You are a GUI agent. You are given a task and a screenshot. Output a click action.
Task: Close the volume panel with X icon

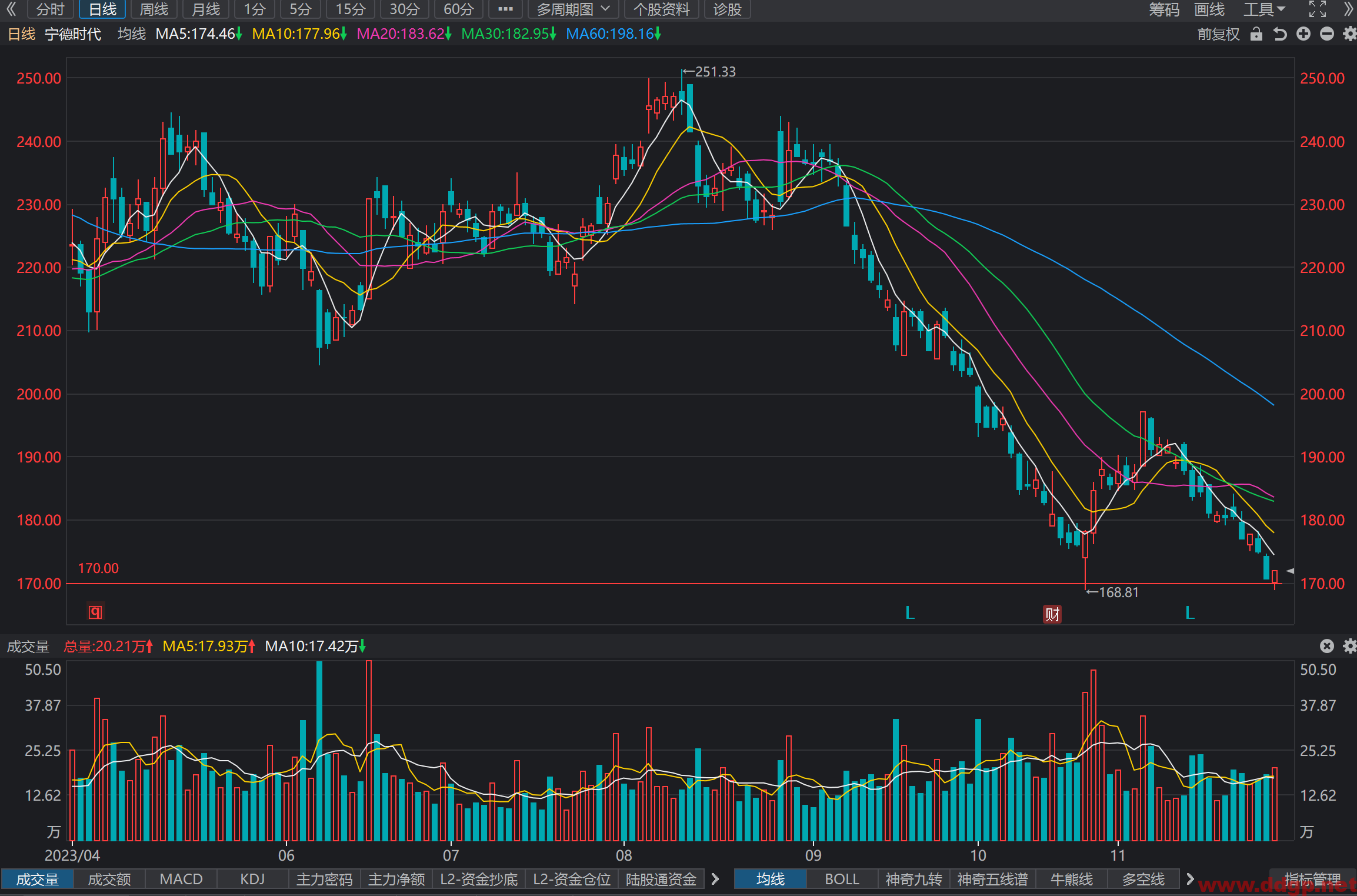coord(1327,646)
